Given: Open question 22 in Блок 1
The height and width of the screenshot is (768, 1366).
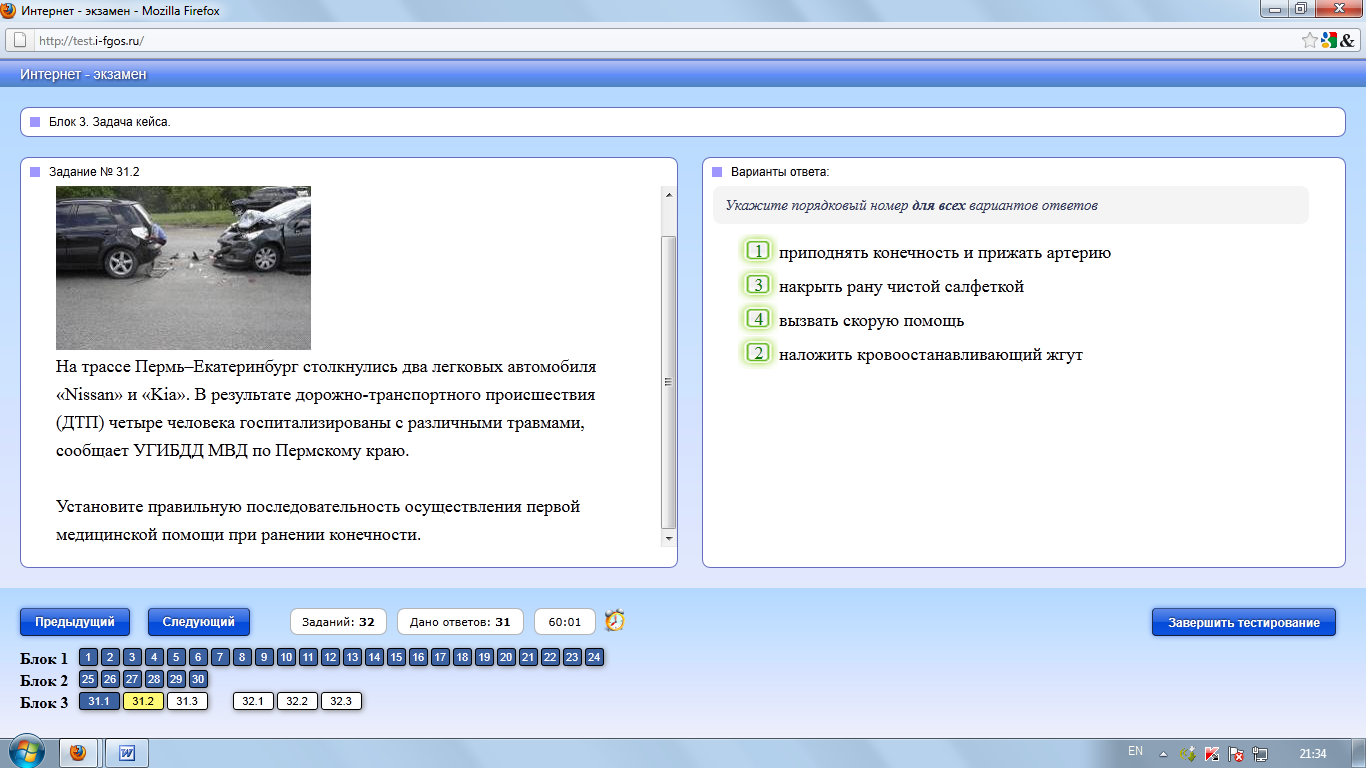Looking at the screenshot, I should pos(550,657).
